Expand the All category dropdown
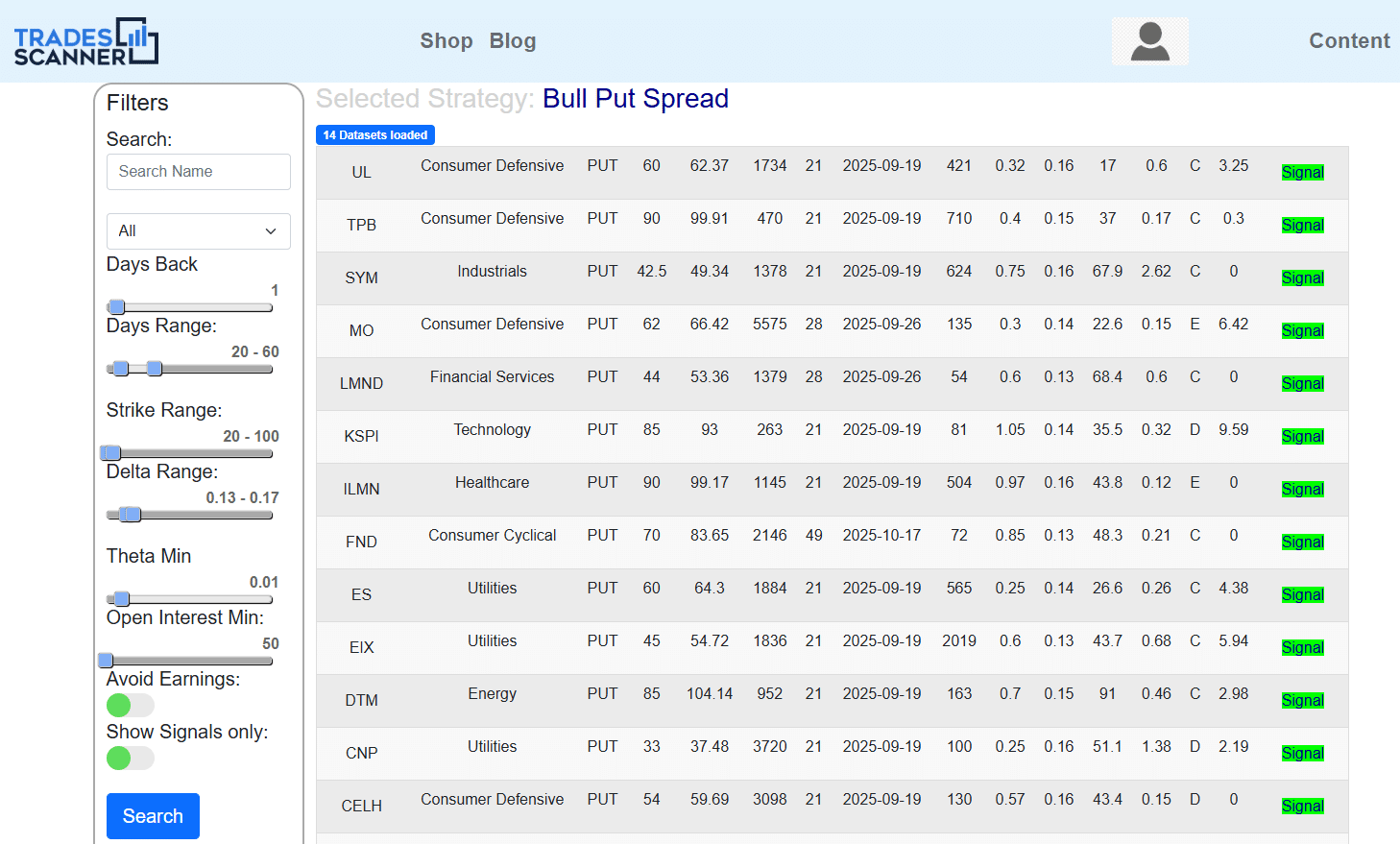Screen dimensions: 1400x844 [198, 231]
